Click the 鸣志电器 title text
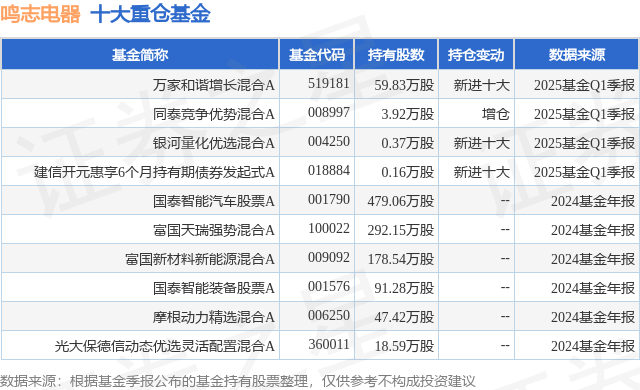The width and height of the screenshot is (640, 390). point(40,13)
